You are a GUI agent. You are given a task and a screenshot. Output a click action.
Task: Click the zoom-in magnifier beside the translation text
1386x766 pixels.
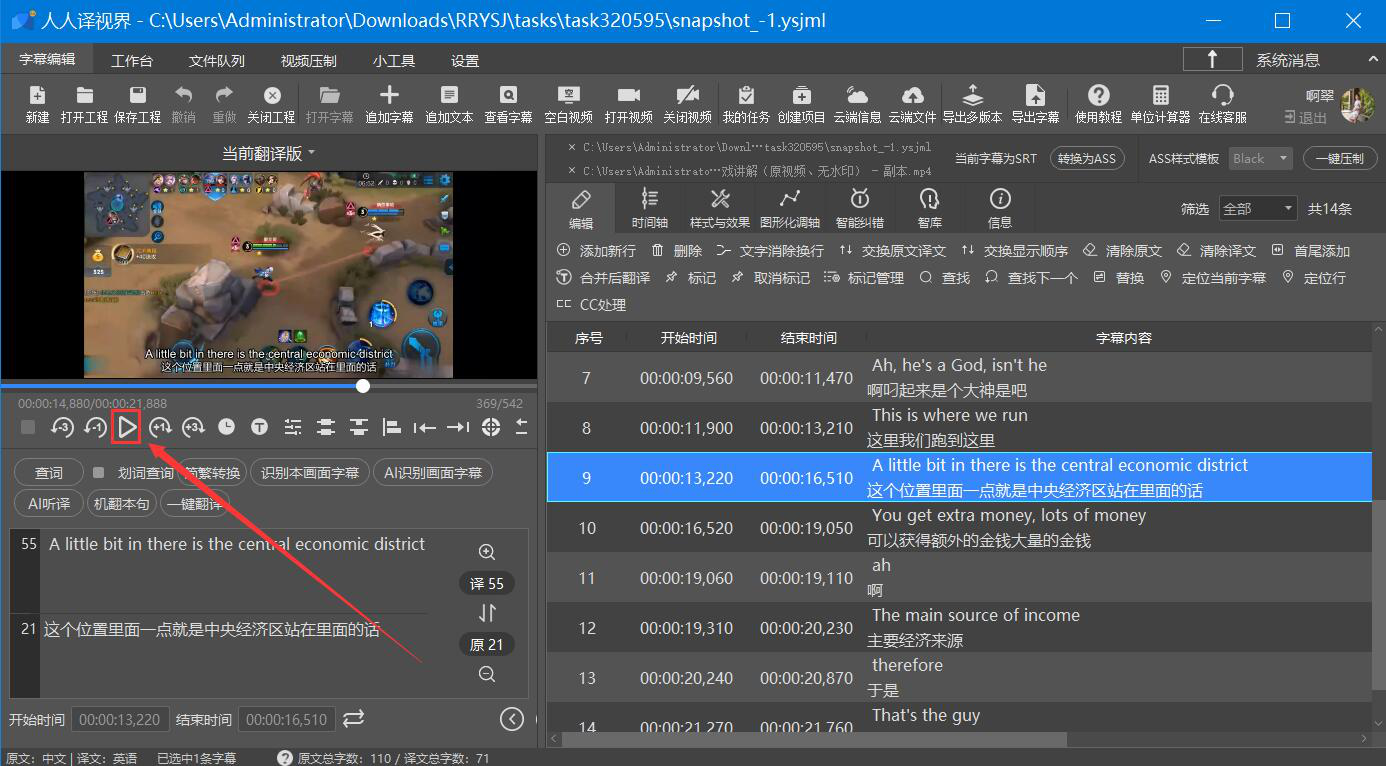pyautogui.click(x=487, y=552)
